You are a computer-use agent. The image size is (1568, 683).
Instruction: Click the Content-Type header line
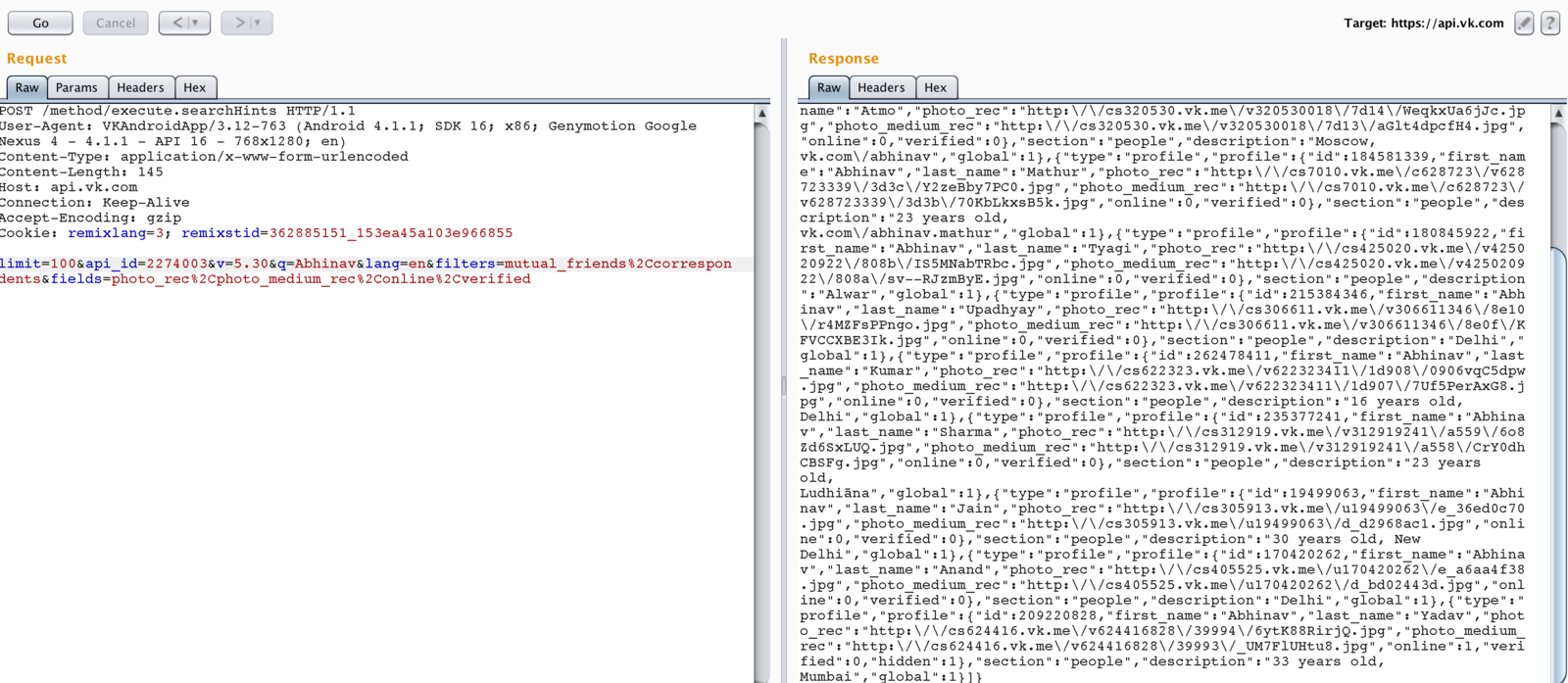(204, 157)
